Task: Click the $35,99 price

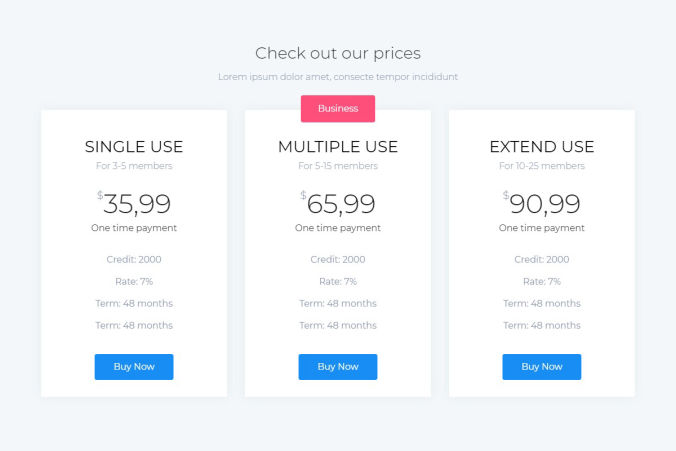Action: 136,204
